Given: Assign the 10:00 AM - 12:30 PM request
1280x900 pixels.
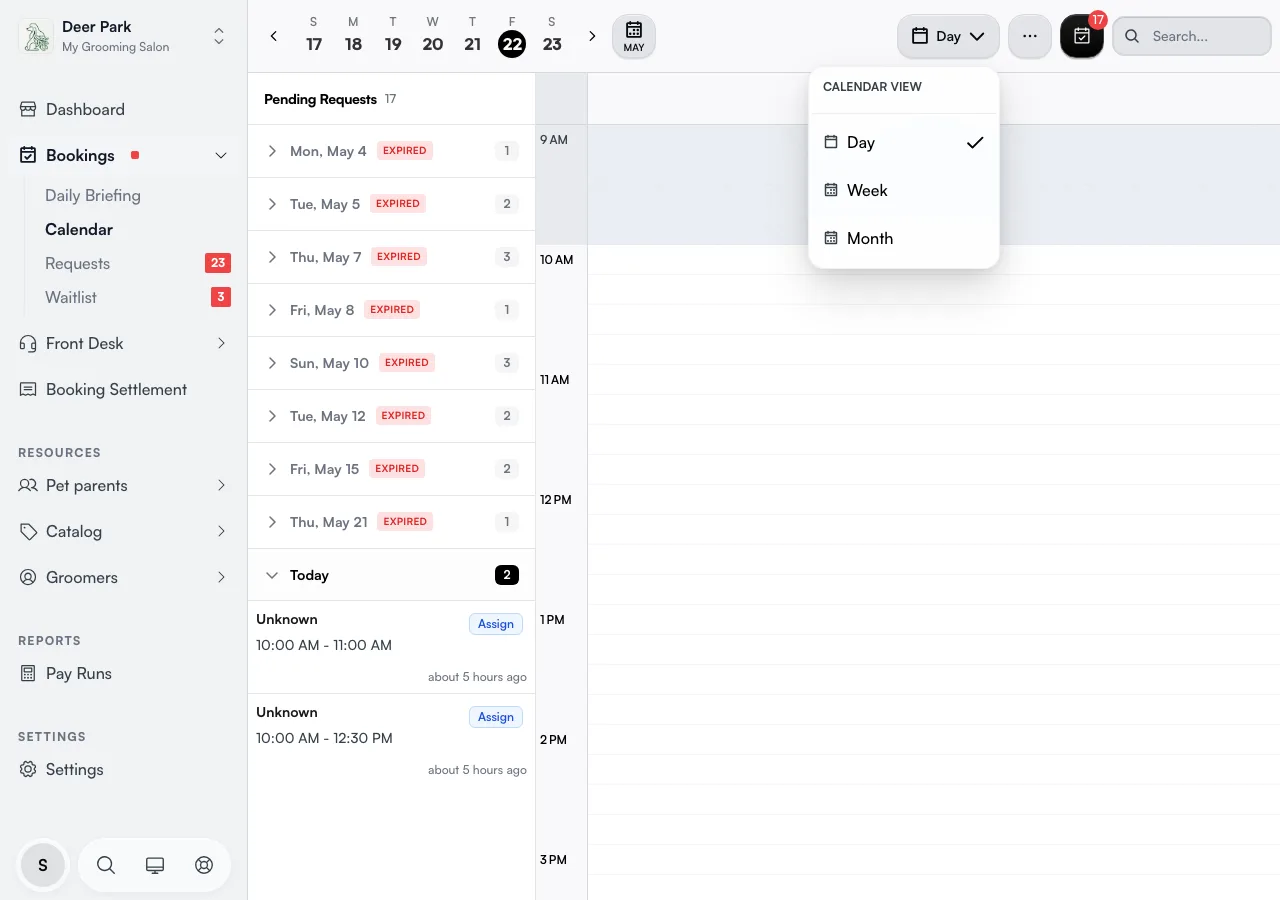Looking at the screenshot, I should tap(496, 717).
